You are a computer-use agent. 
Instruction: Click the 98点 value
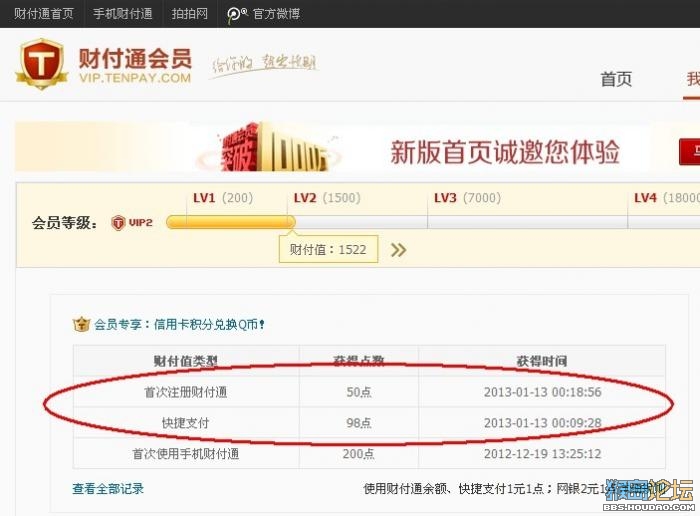(x=359, y=422)
